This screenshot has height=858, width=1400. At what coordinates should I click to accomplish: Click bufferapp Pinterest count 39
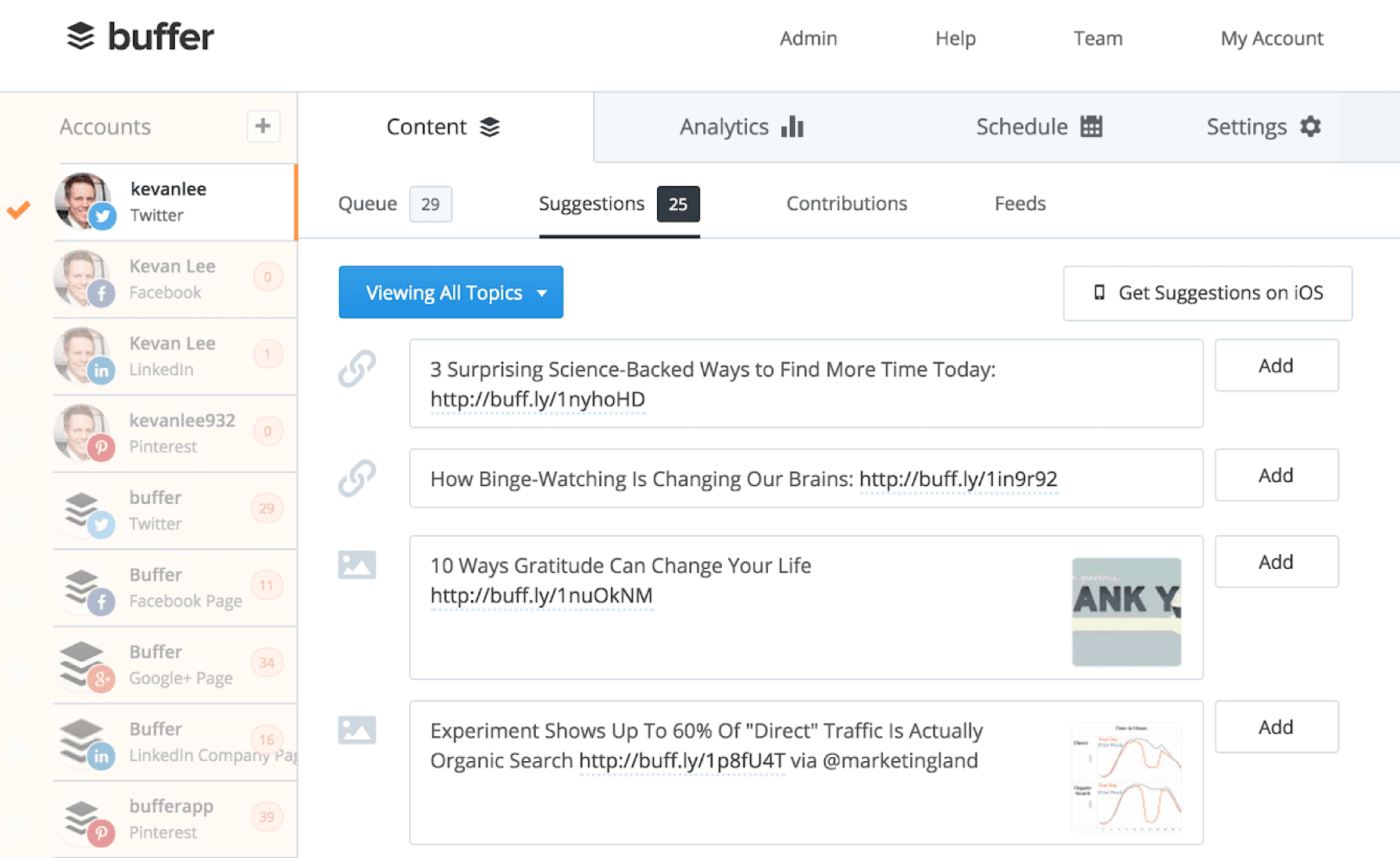click(266, 817)
